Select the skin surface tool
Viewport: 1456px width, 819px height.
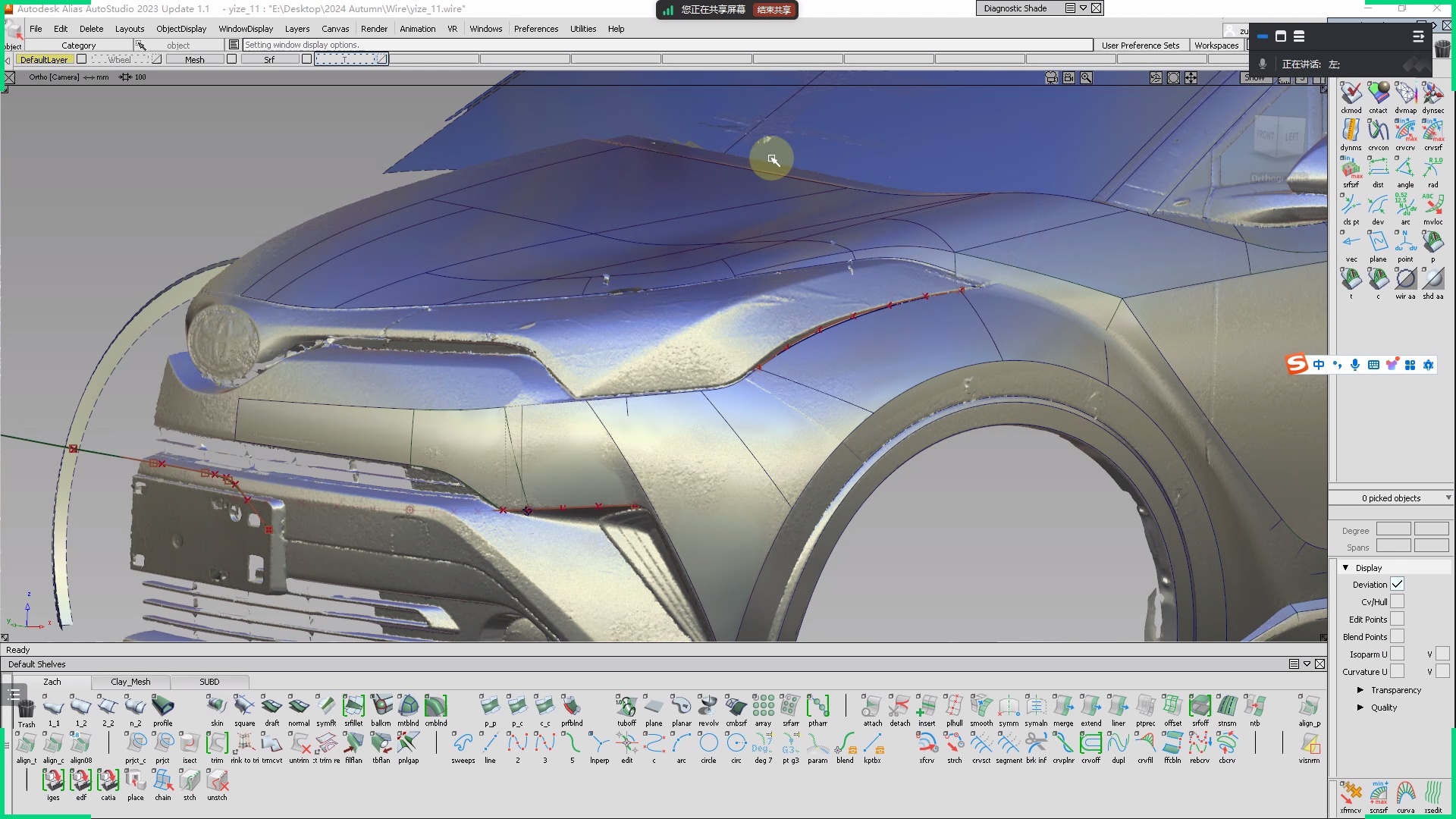(217, 707)
